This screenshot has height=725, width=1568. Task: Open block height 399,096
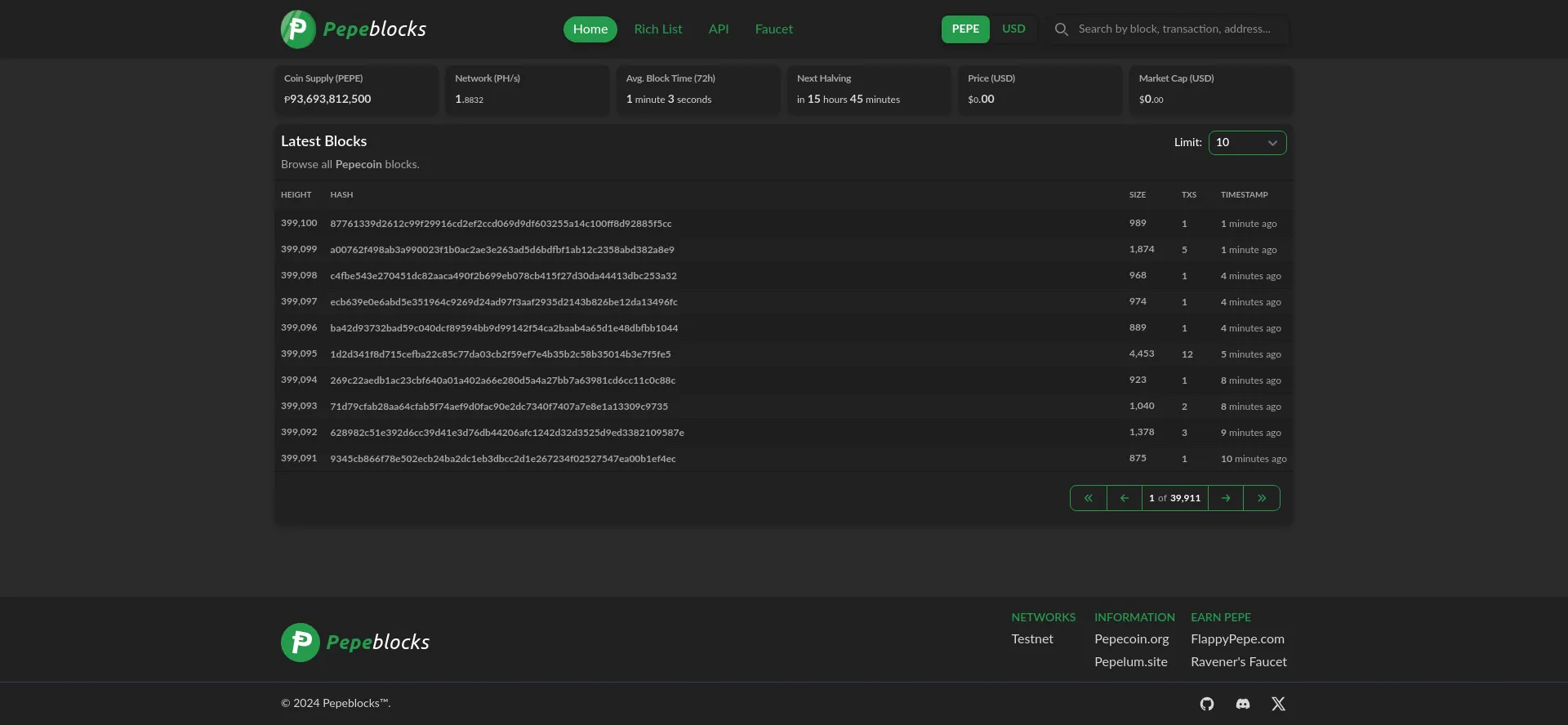pos(299,327)
